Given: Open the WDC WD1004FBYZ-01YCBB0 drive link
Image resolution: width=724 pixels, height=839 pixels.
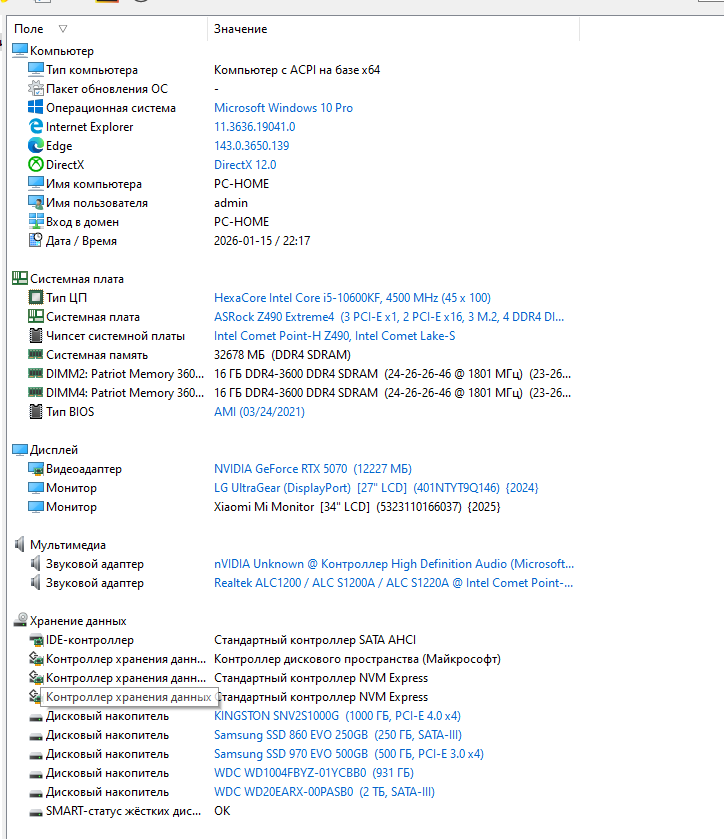Looking at the screenshot, I should pyautogui.click(x=314, y=773).
